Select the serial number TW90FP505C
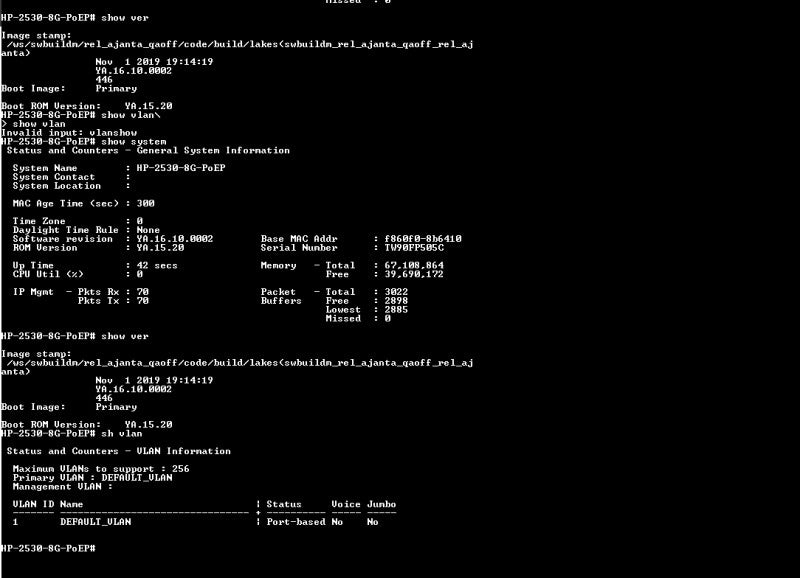Image resolution: width=800 pixels, height=578 pixels. (414, 248)
